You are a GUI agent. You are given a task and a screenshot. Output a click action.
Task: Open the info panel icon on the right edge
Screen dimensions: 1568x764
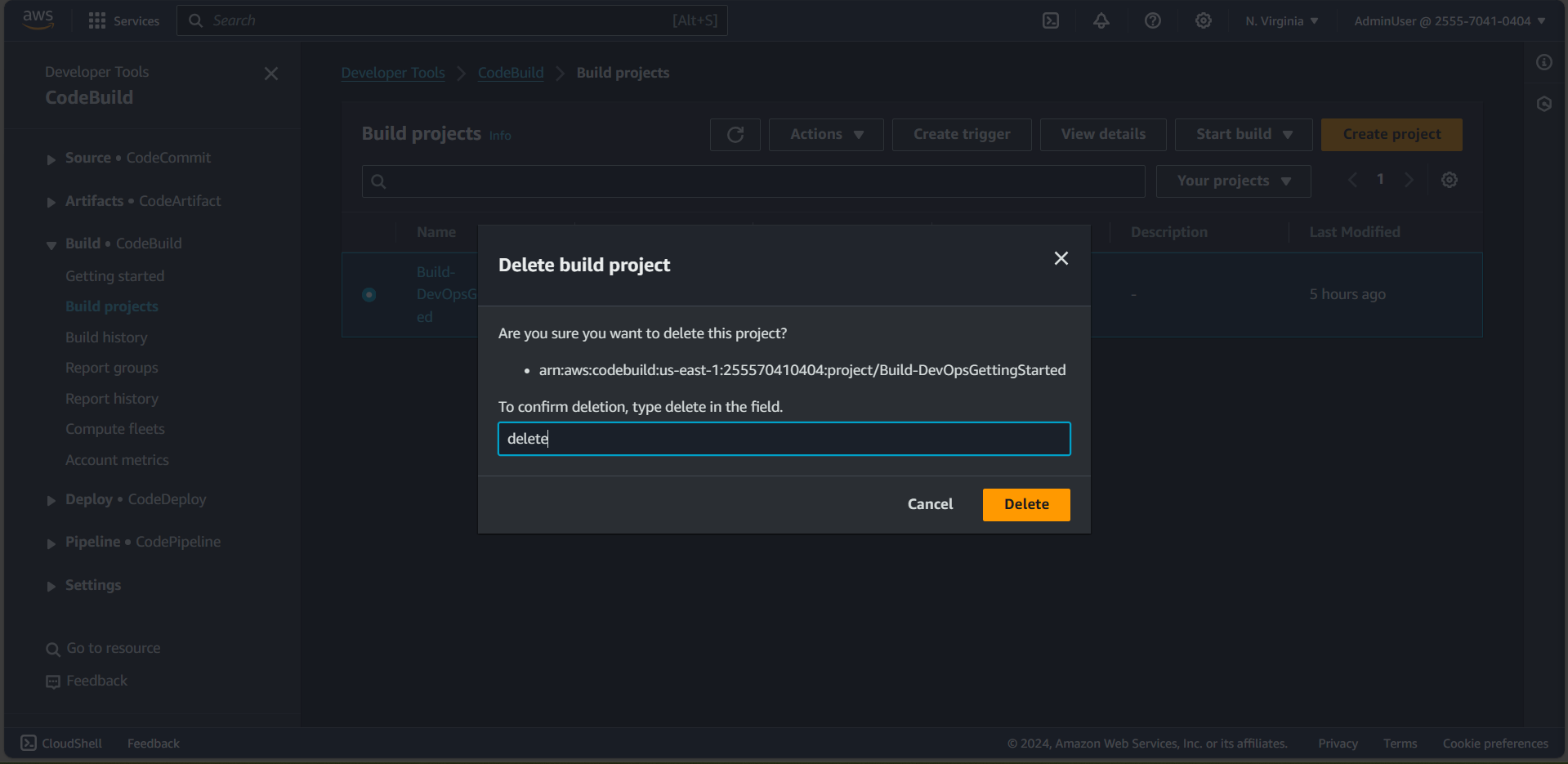point(1544,62)
